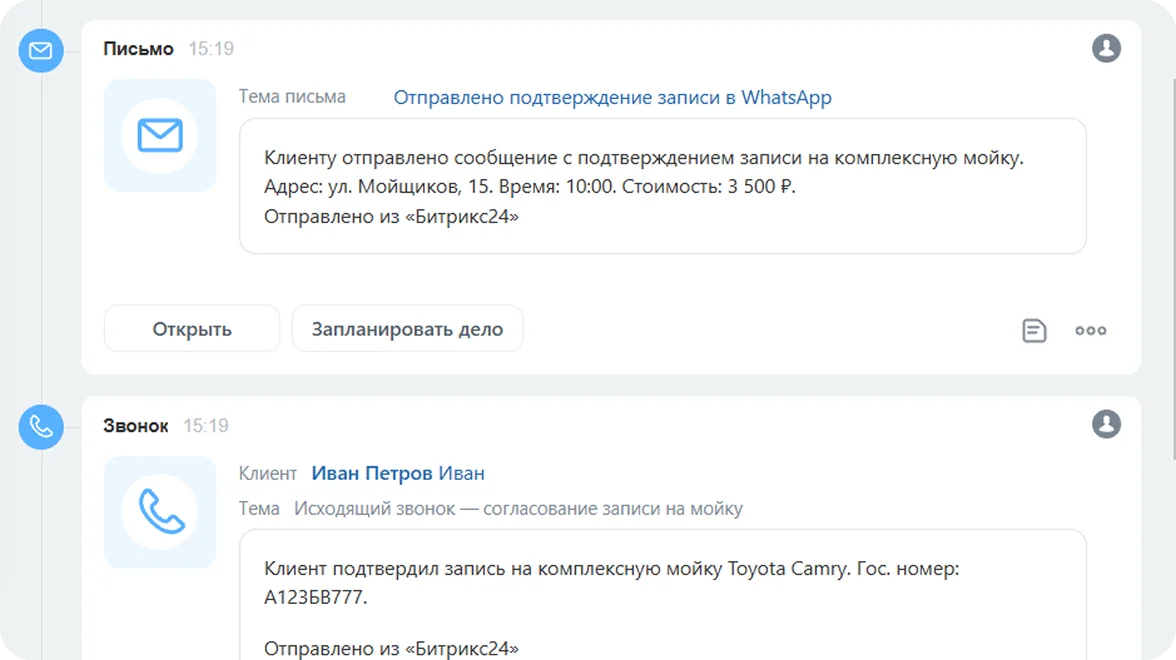
Task: Click the Клиент label in the call card
Action: (x=268, y=473)
